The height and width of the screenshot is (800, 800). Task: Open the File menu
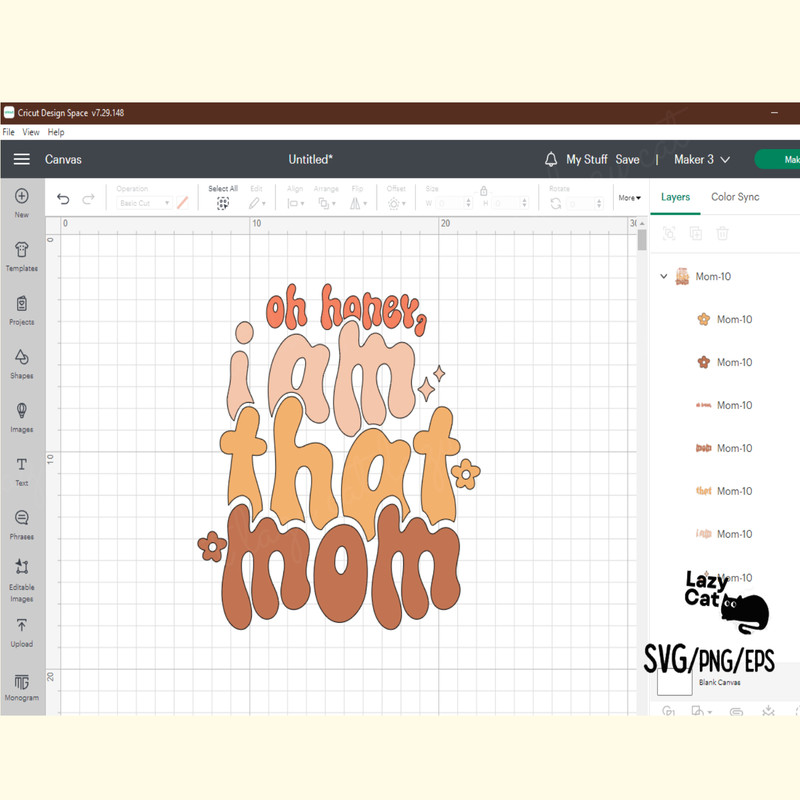coord(9,132)
